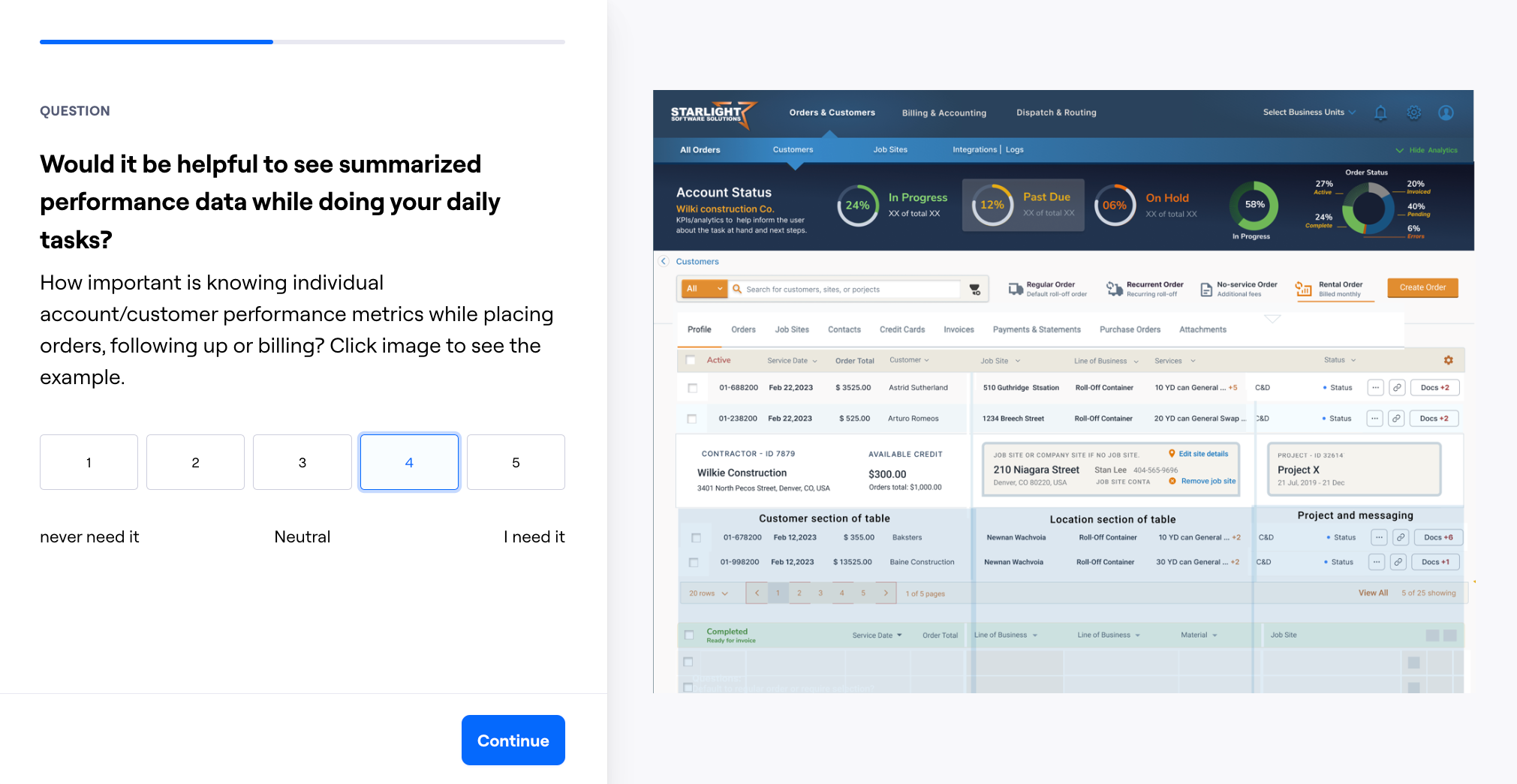The width and height of the screenshot is (1517, 784).
Task: Toggle the Active header select-all checkbox
Action: coord(691,360)
